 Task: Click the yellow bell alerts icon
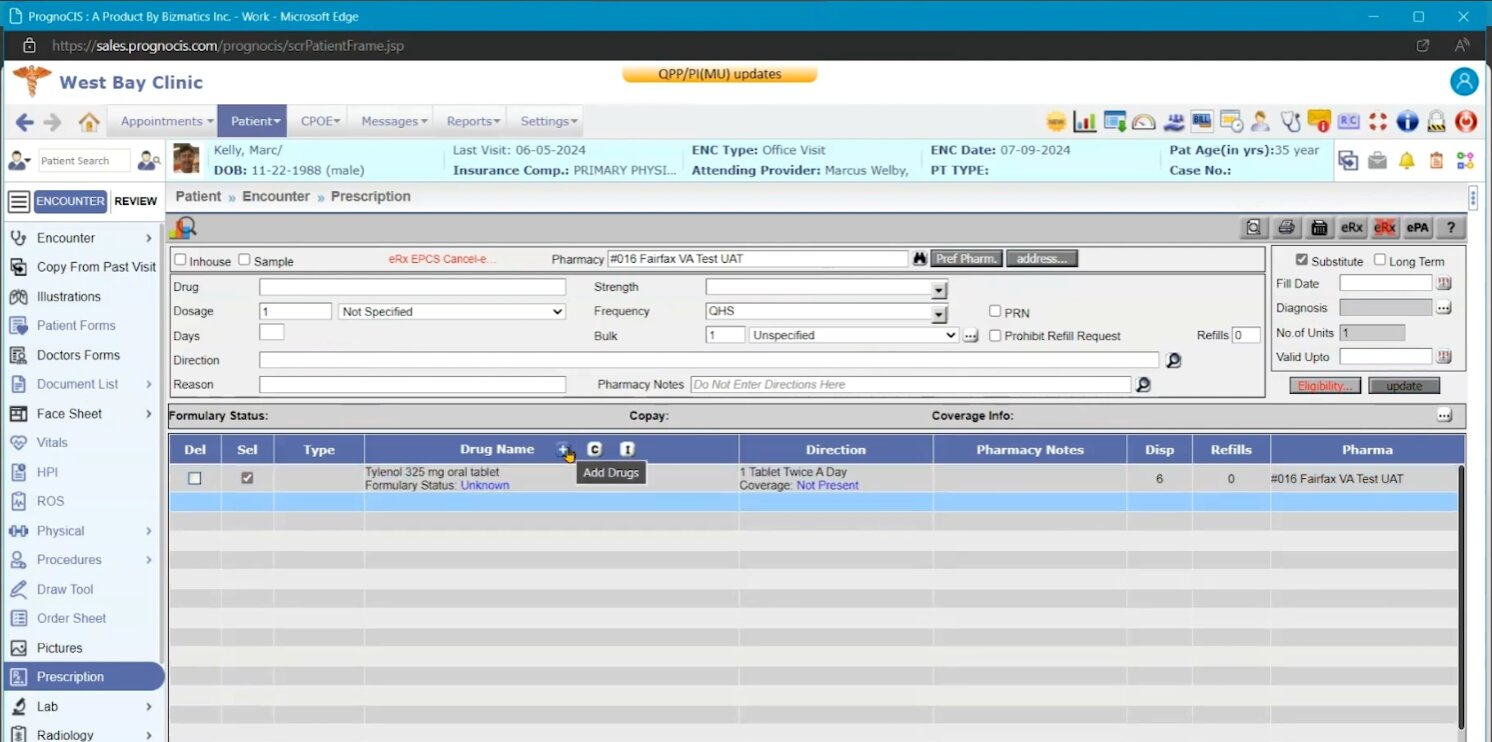pos(1406,161)
